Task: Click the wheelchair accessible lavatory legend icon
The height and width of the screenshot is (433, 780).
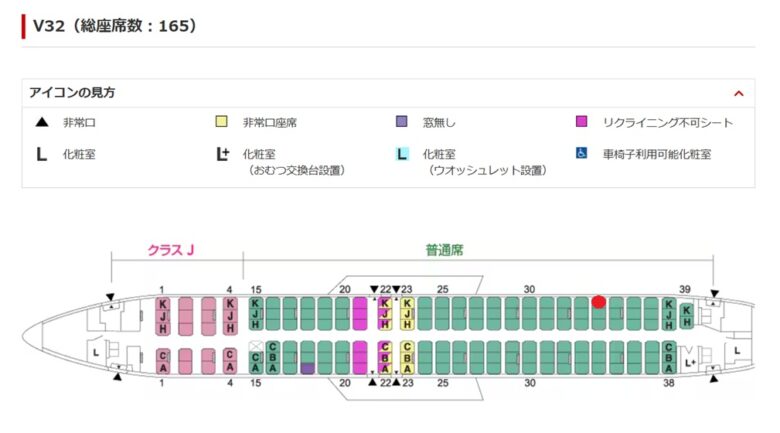Action: (x=581, y=153)
